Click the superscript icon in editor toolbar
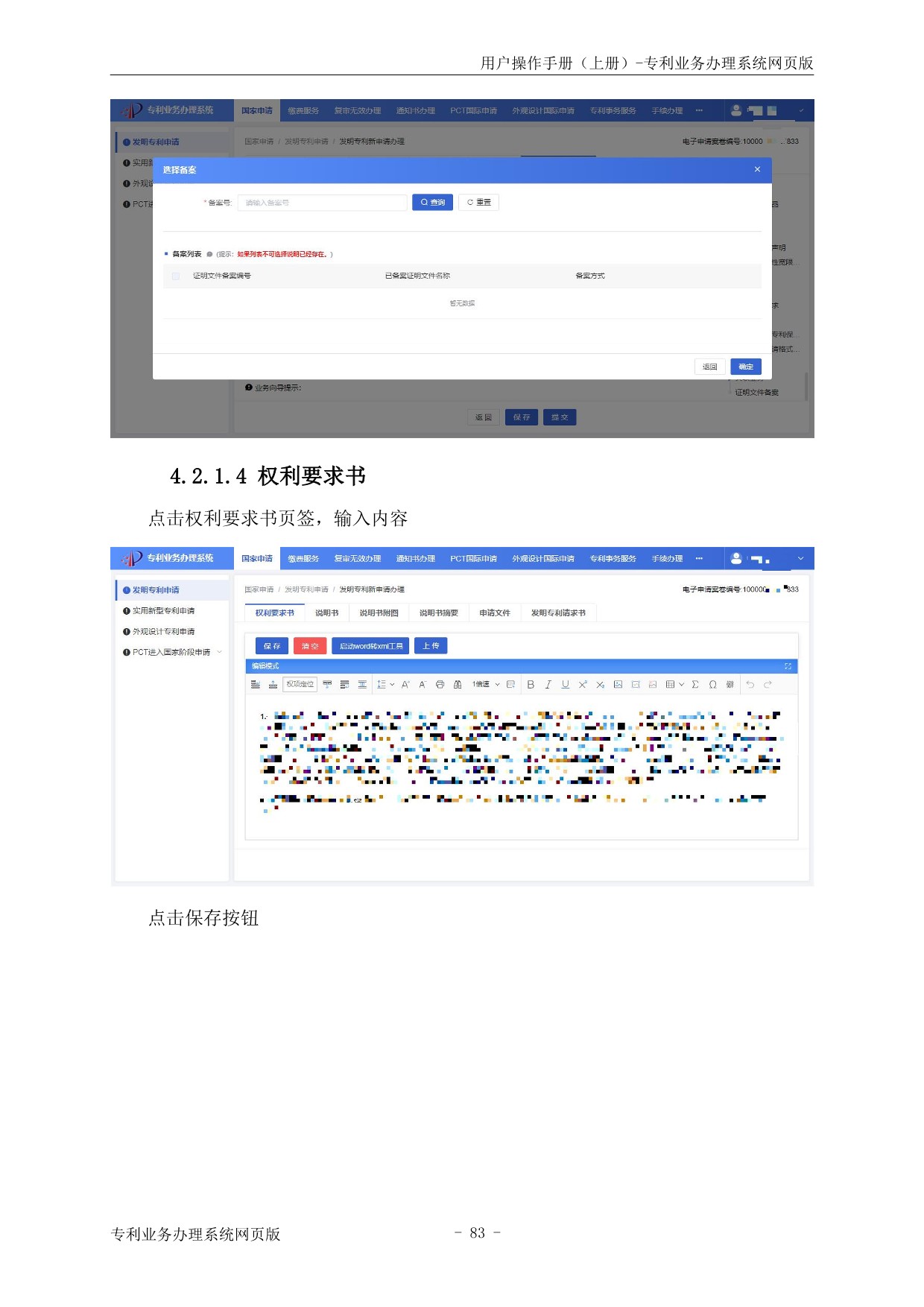Image resolution: width=924 pixels, height=1307 pixels. click(583, 684)
